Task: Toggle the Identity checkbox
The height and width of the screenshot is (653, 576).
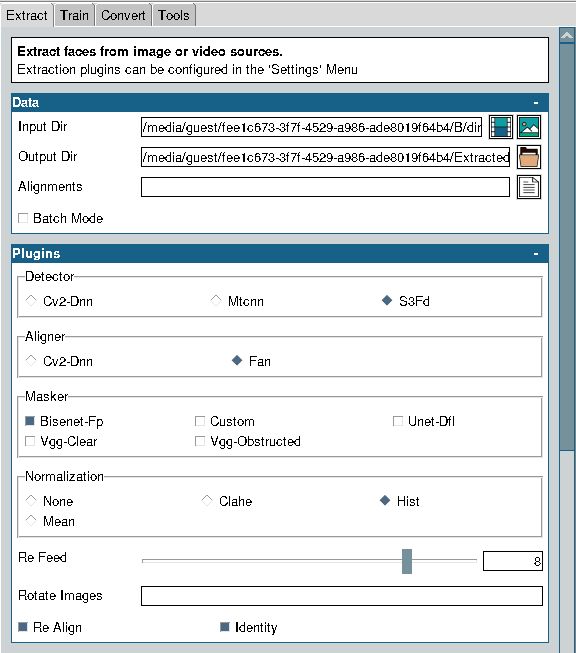Action: [x=225, y=627]
